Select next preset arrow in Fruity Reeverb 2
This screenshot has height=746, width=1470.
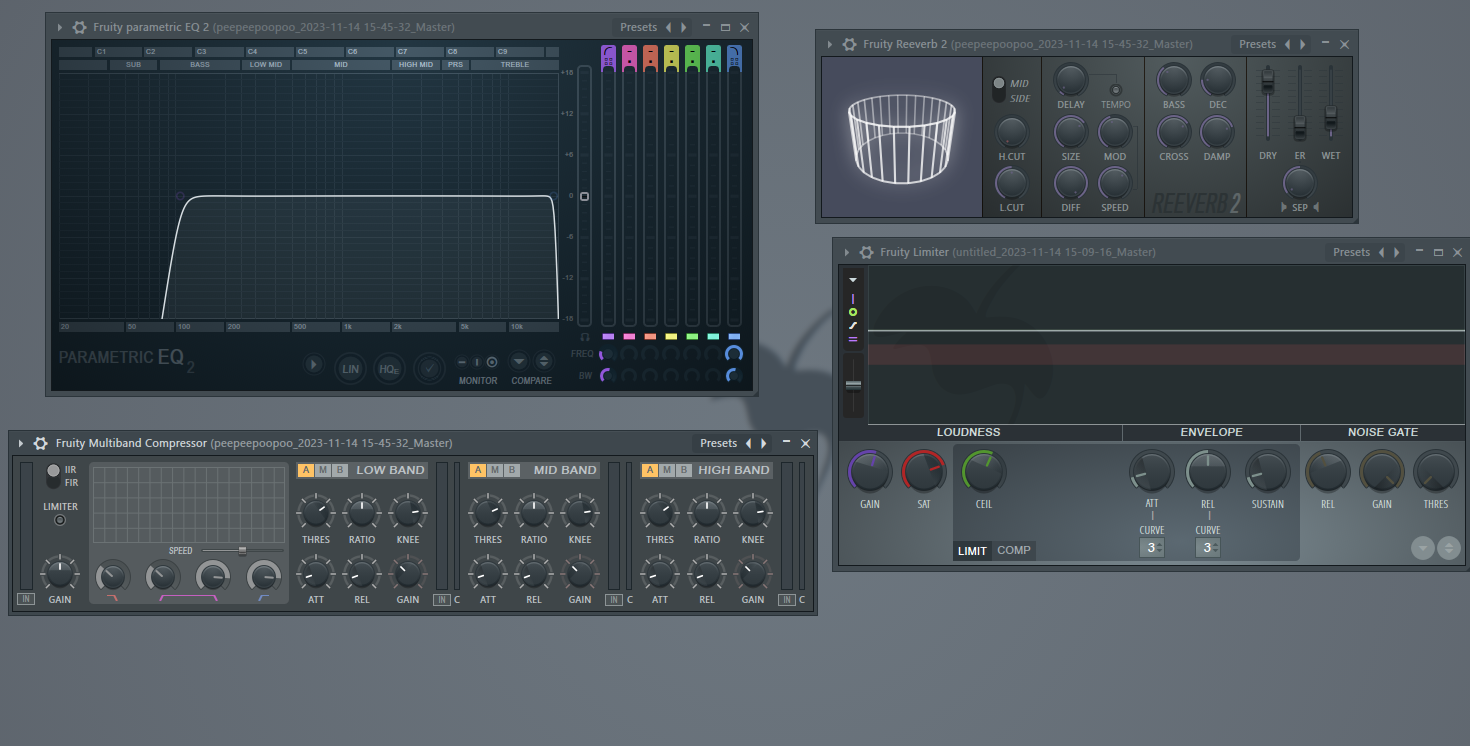[x=1303, y=44]
